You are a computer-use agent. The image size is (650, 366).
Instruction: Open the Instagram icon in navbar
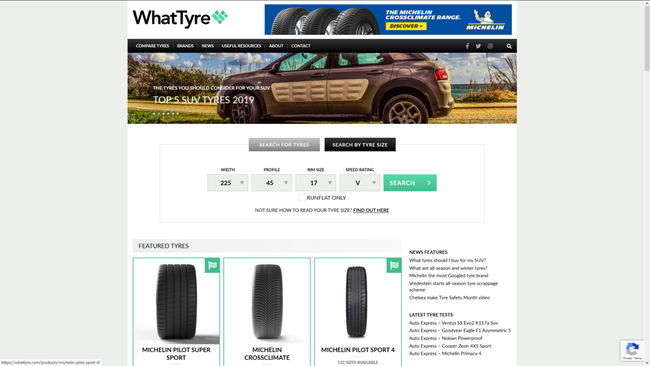(490, 46)
